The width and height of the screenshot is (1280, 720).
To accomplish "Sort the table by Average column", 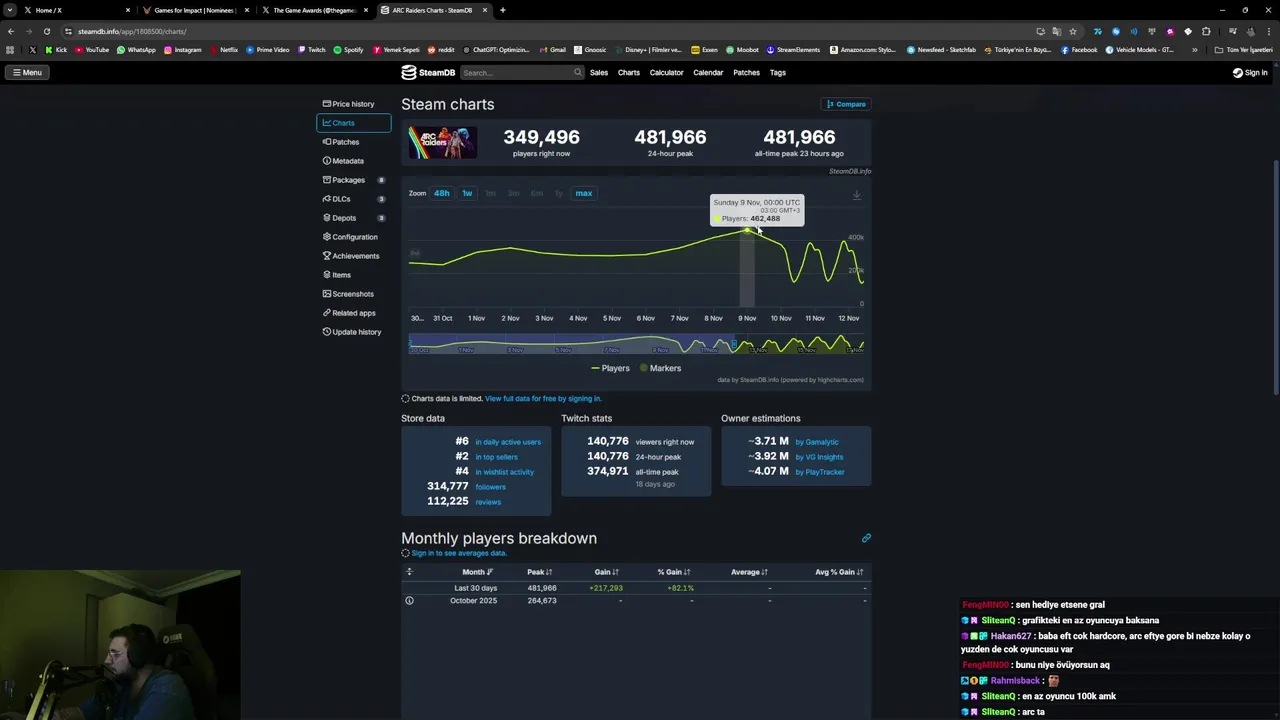I will (x=749, y=572).
